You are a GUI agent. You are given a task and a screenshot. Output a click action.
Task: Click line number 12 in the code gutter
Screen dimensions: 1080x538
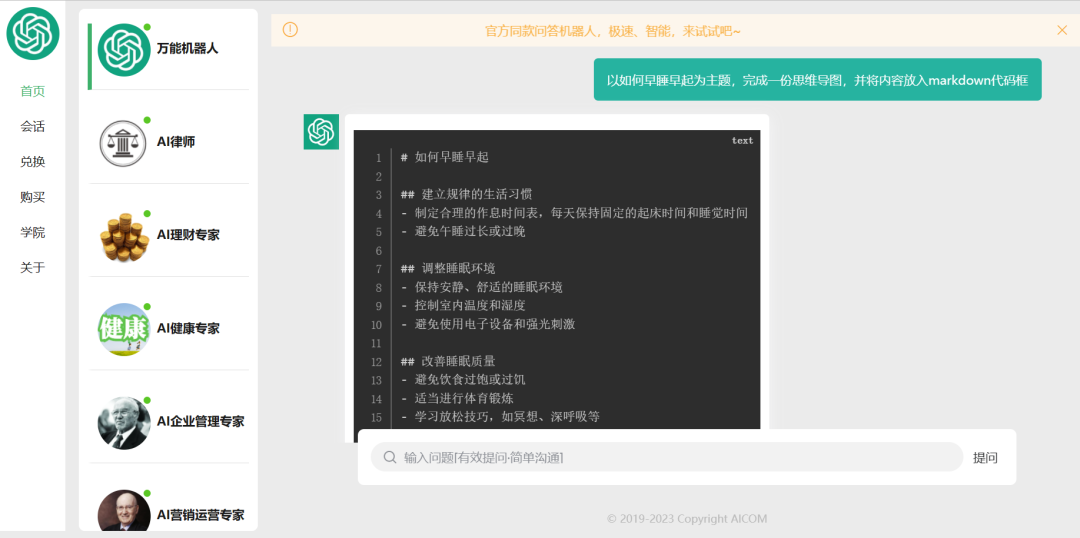coord(376,362)
